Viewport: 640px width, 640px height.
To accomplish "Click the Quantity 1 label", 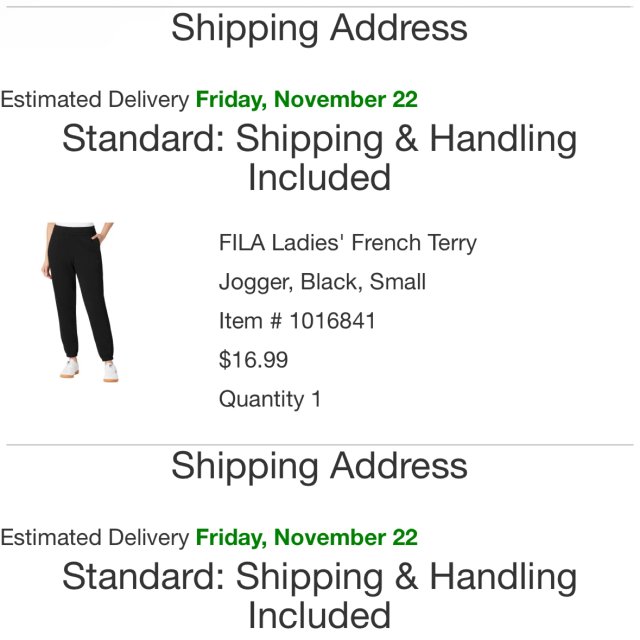I will click(x=270, y=399).
